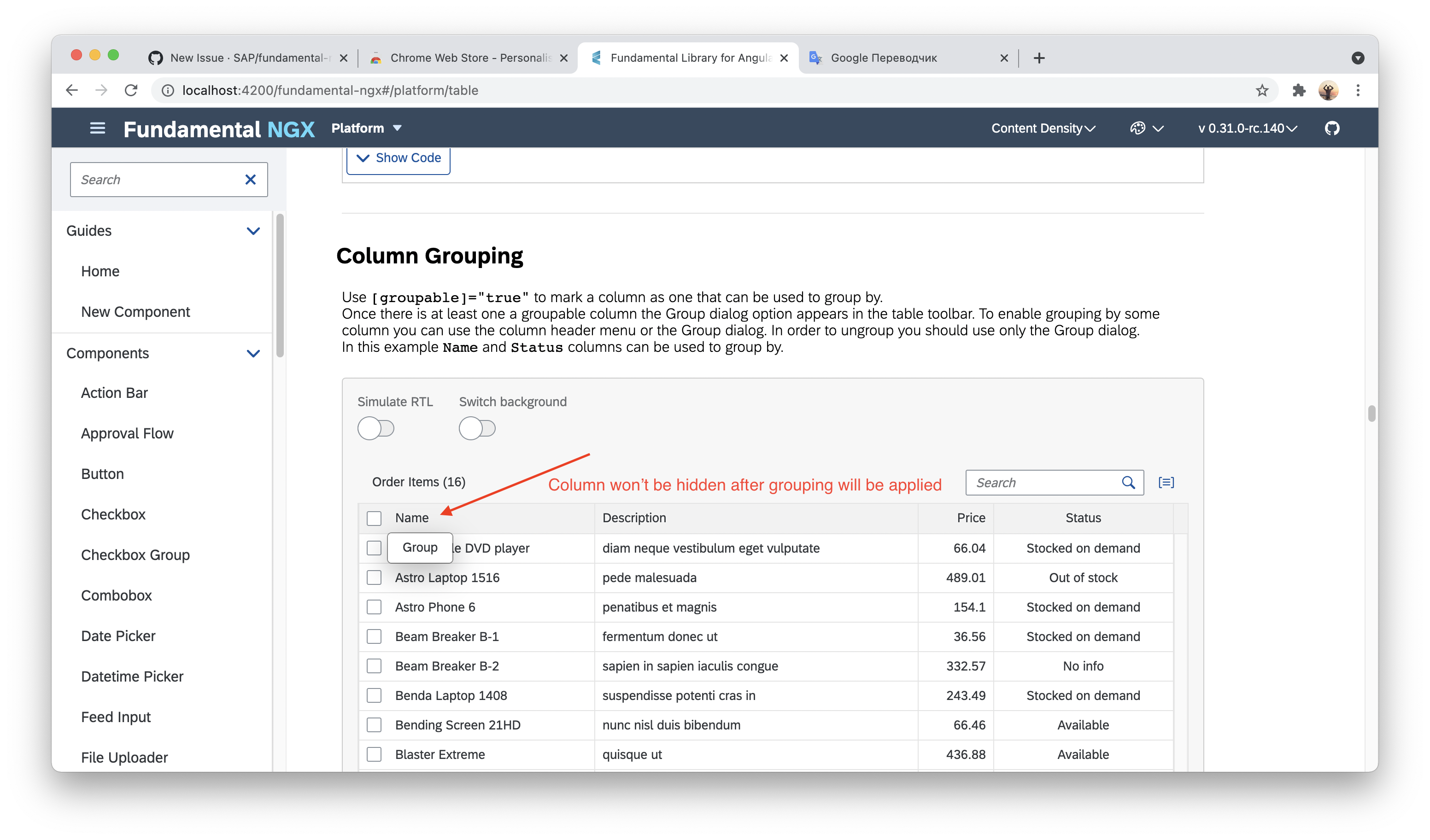1430x840 pixels.
Task: Open the hamburger sidebar menu icon
Action: click(x=98, y=128)
